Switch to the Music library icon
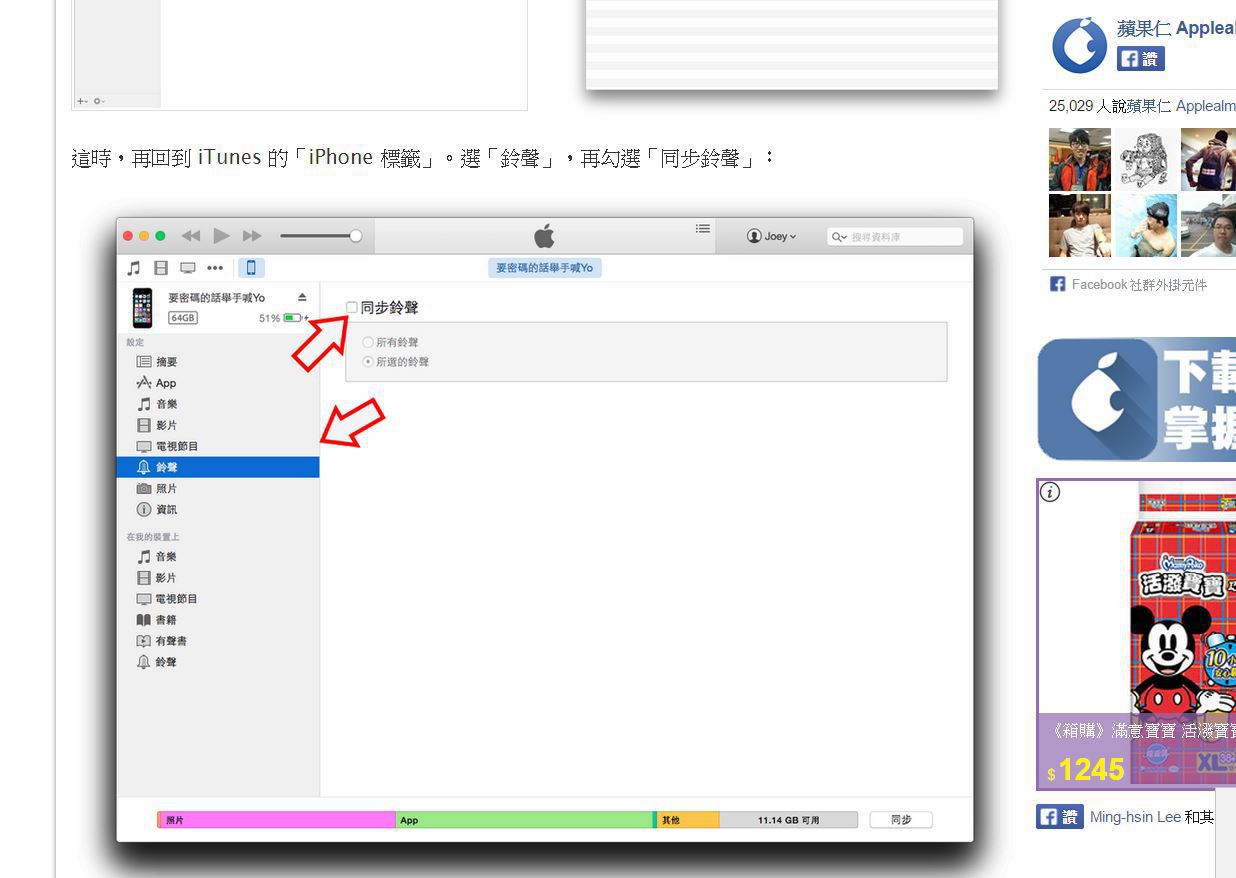The height and width of the screenshot is (878, 1236). click(134, 267)
